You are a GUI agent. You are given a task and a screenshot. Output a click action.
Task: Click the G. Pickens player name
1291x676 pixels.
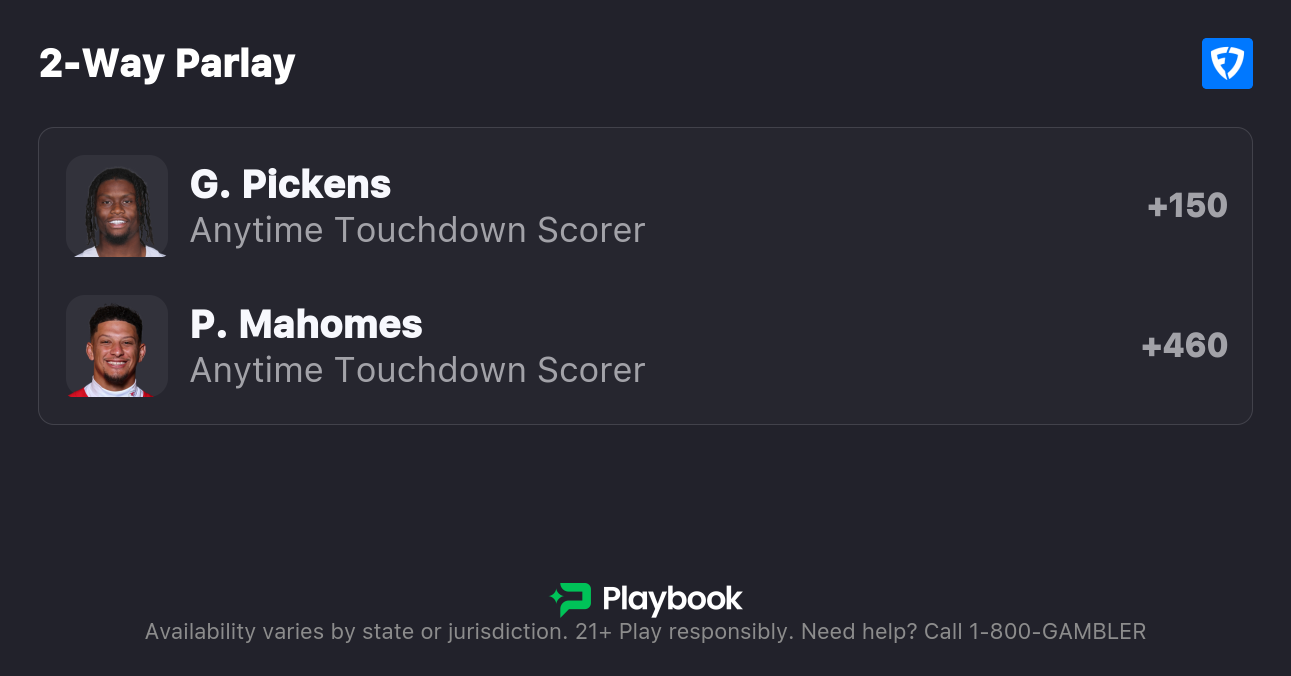click(290, 184)
